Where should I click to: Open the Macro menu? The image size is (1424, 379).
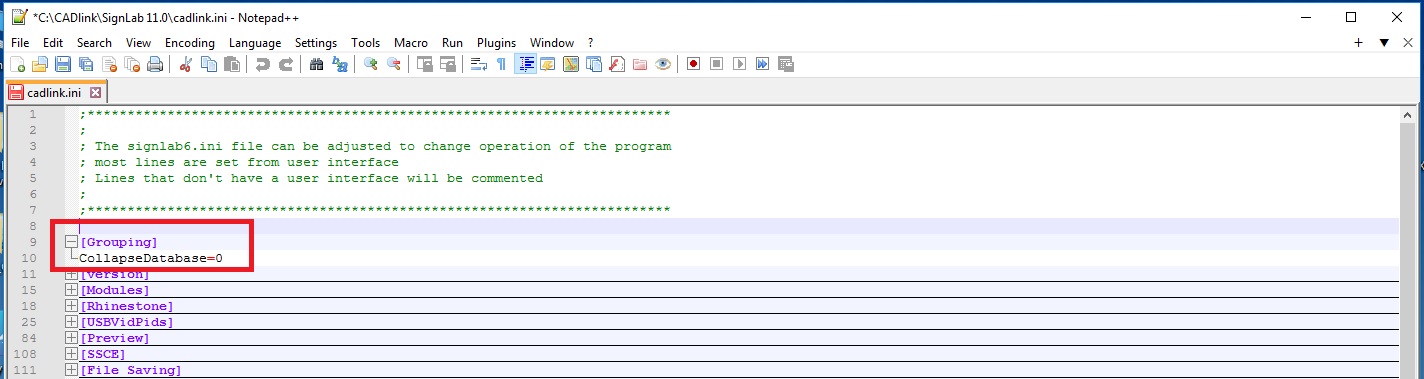point(411,43)
